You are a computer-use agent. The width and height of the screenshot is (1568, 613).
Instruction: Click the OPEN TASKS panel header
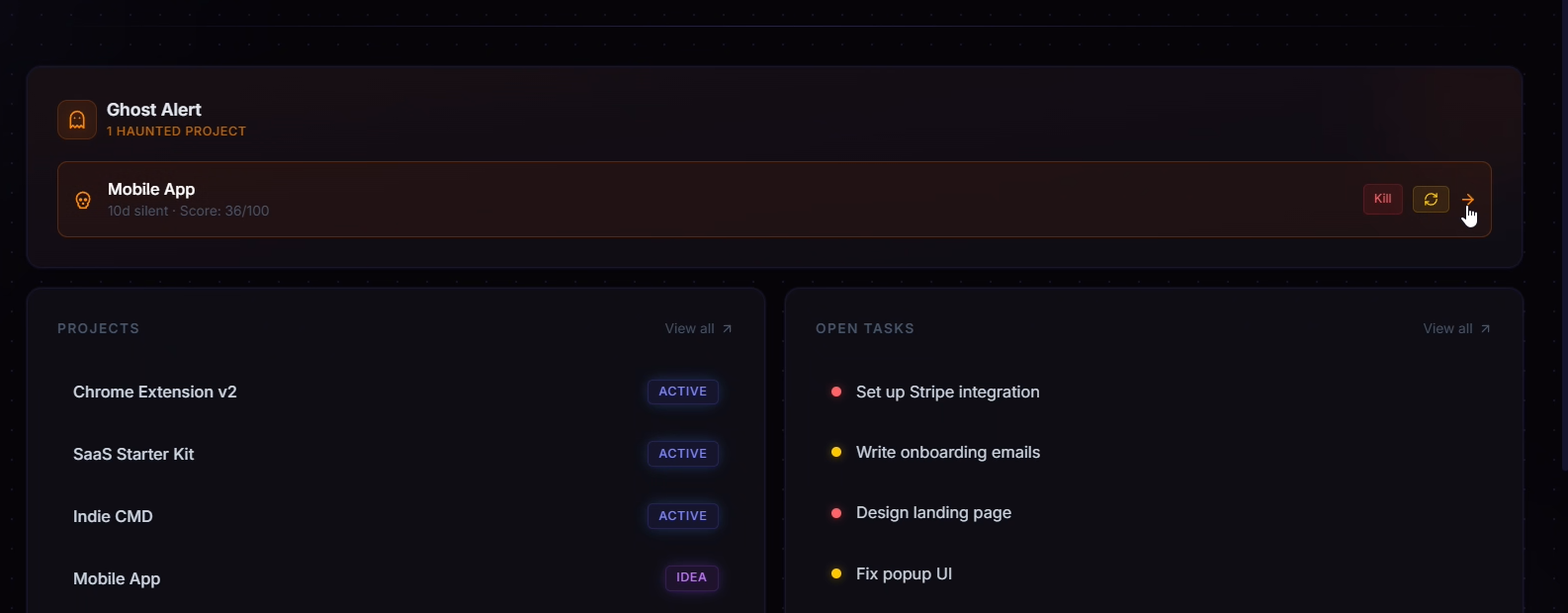pos(865,328)
